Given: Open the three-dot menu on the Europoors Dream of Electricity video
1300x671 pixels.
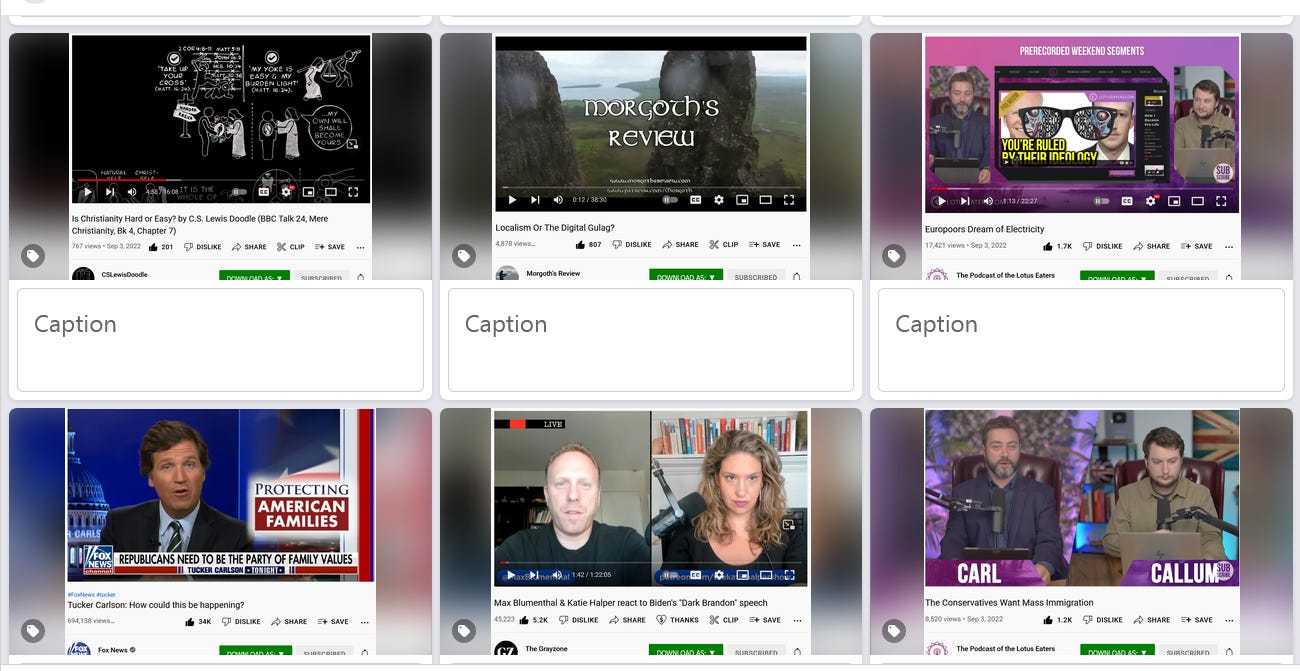Looking at the screenshot, I should click(x=1228, y=246).
